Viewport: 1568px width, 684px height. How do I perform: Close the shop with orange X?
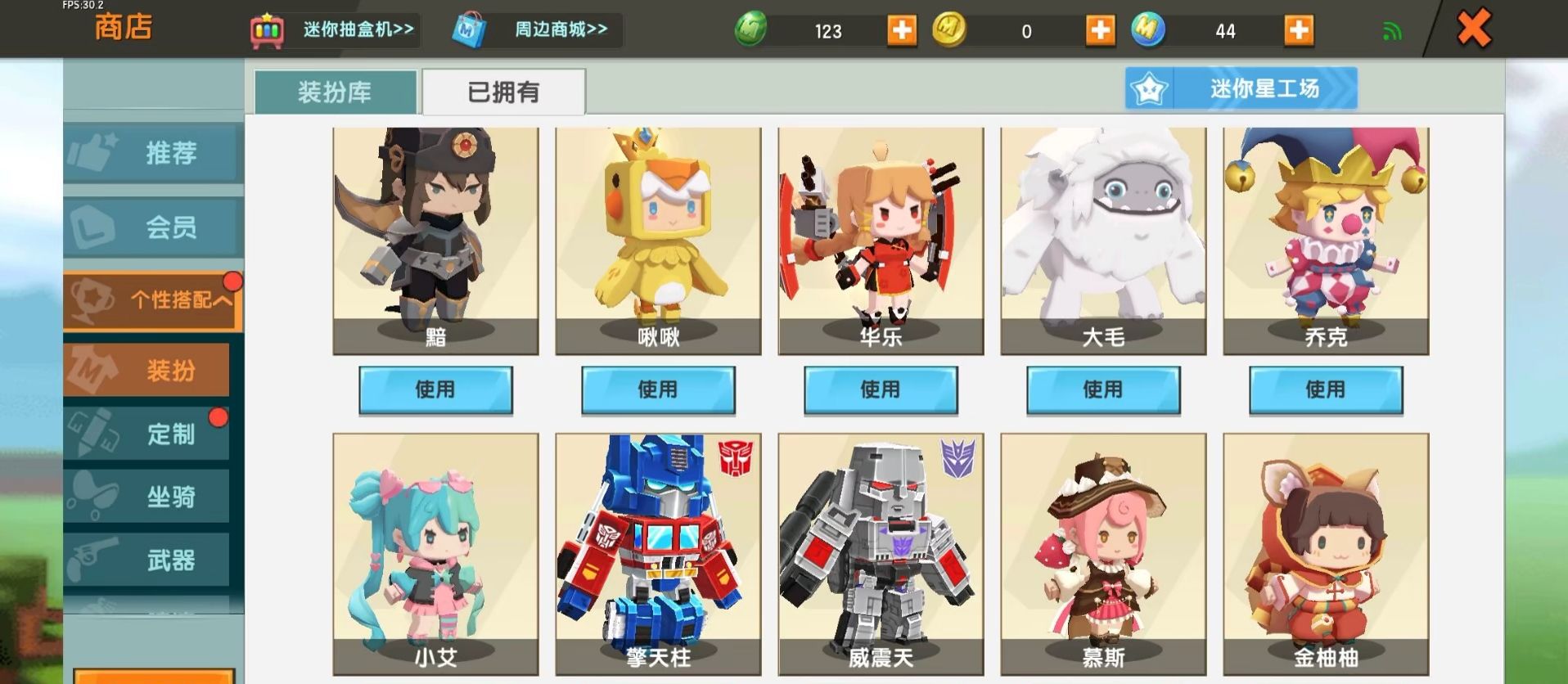1474,29
